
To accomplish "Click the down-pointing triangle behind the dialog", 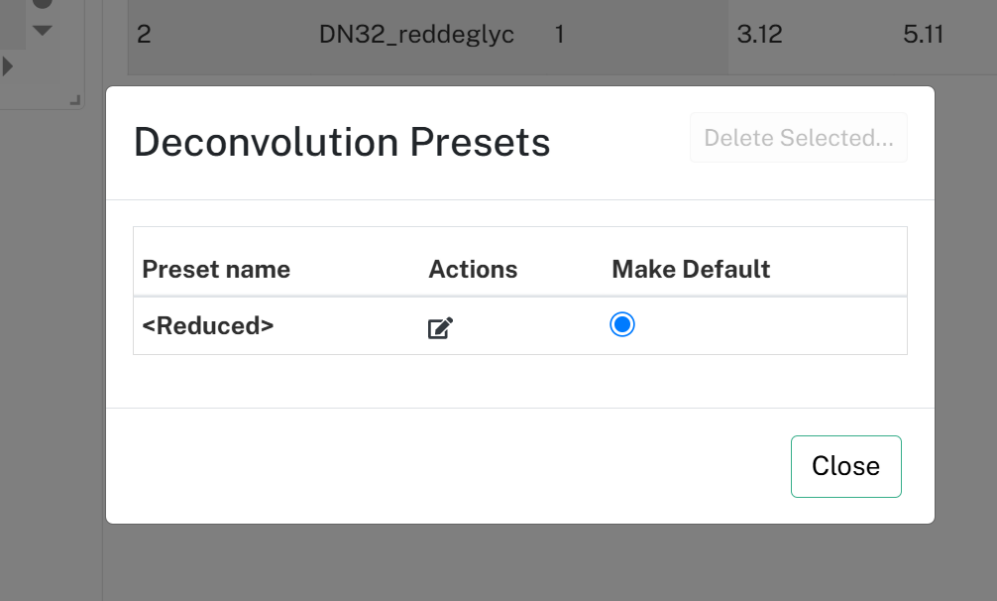I will click(x=42, y=31).
